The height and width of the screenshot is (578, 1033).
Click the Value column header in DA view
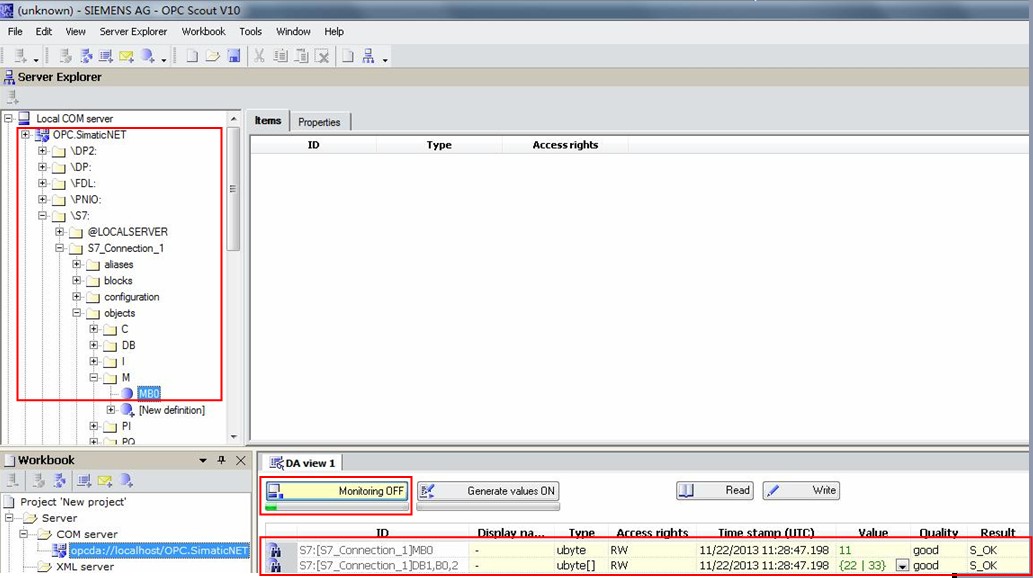tap(873, 533)
